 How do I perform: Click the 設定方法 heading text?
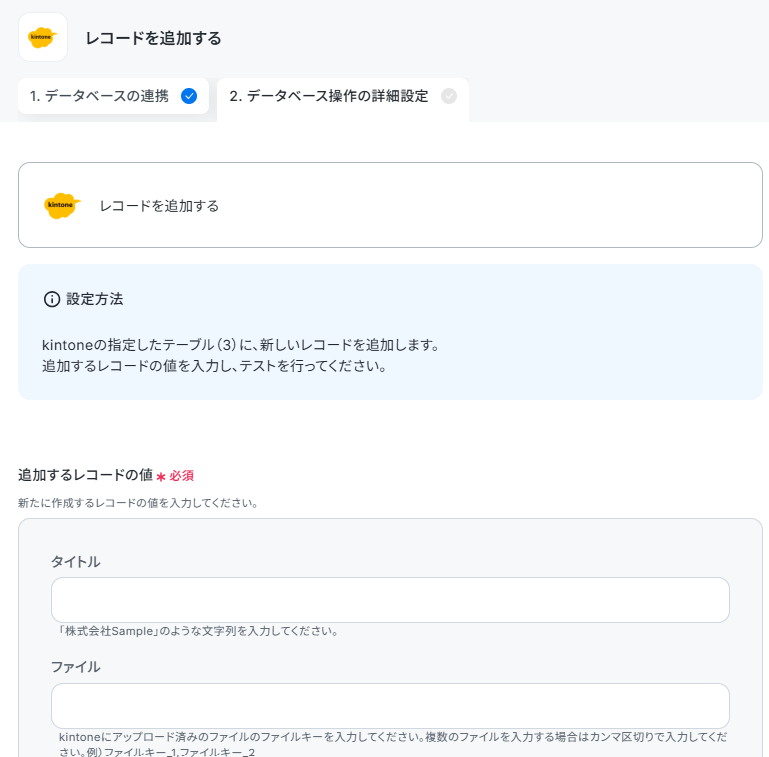(x=95, y=299)
